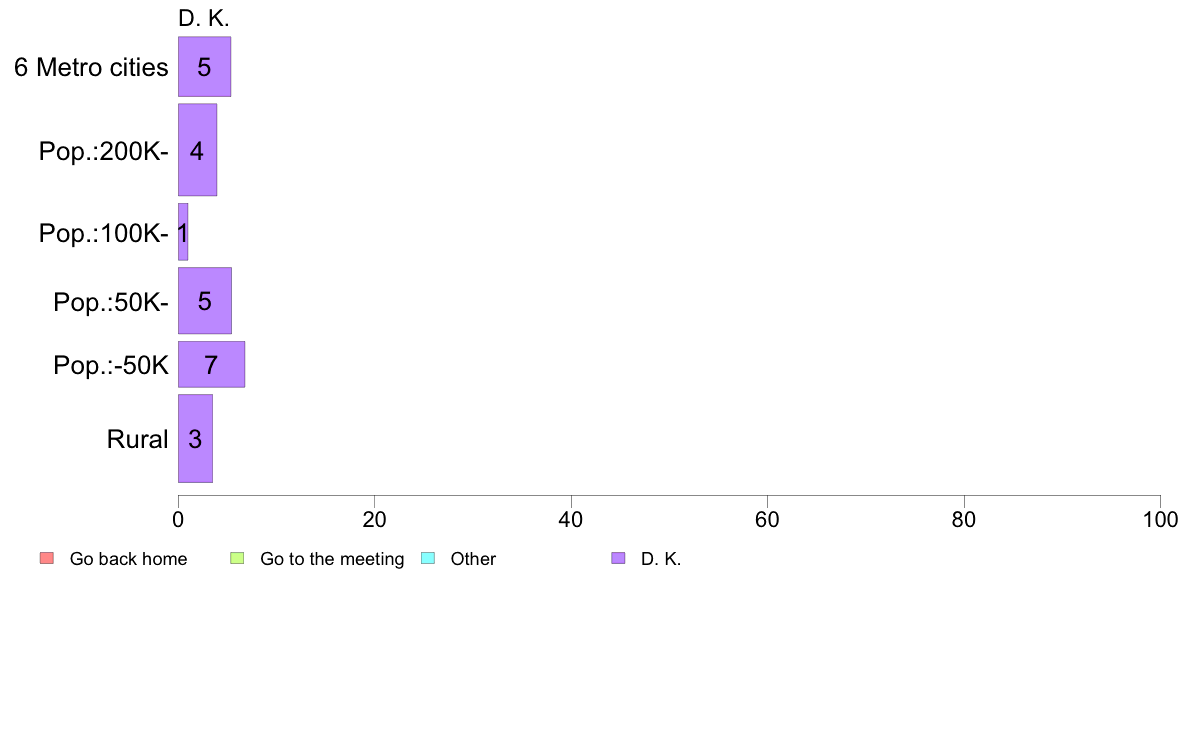The width and height of the screenshot is (1188, 736).
Task: Select the Pop.:200K- bar showing 4
Action: pos(198,150)
